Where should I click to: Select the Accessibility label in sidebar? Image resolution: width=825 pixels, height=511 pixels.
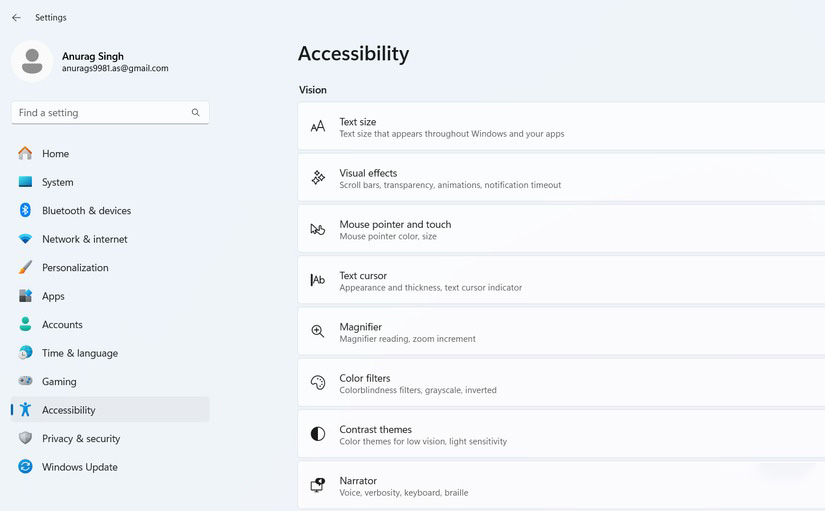coord(68,410)
